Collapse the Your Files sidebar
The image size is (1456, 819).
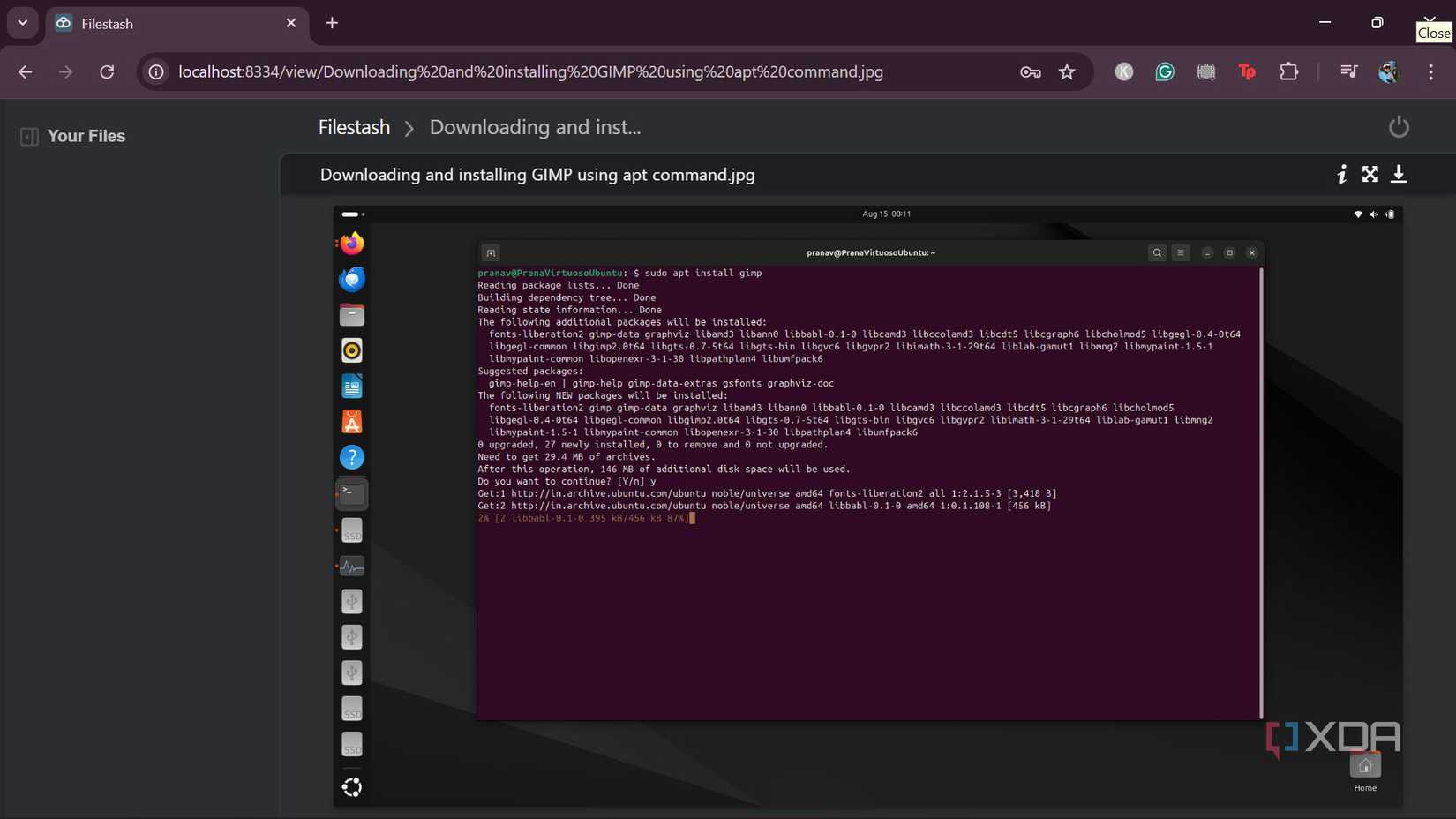point(29,136)
